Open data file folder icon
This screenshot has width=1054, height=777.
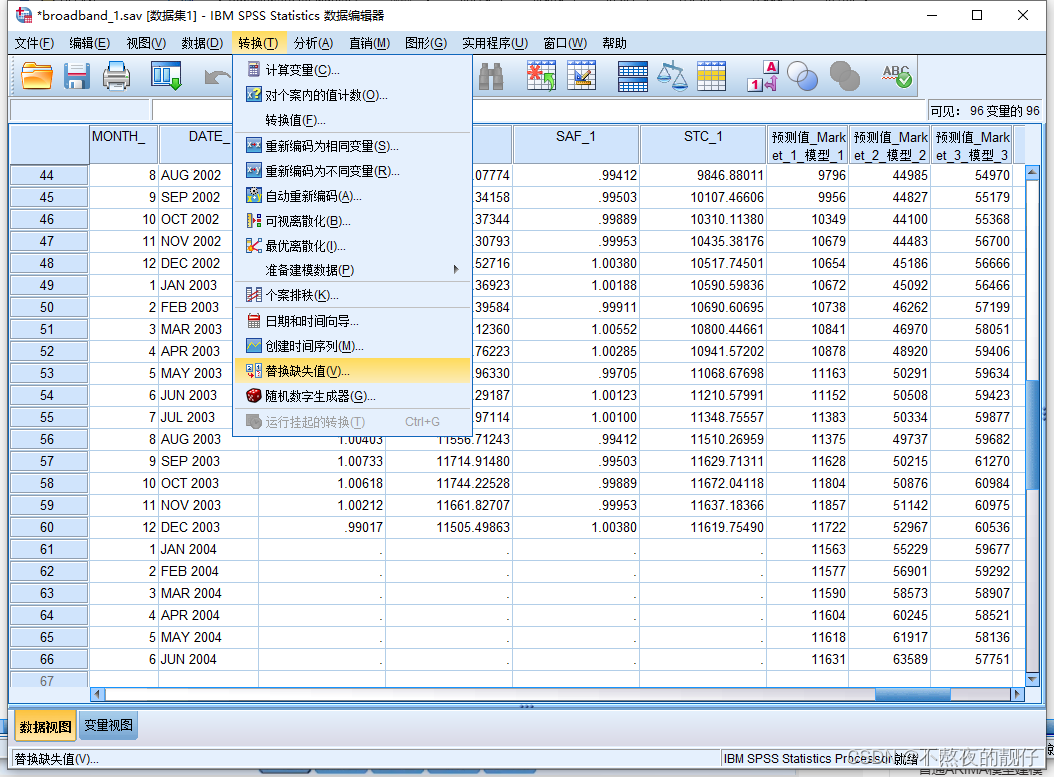coord(37,75)
